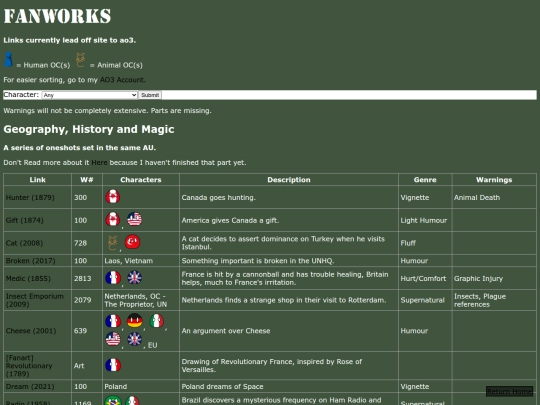The height and width of the screenshot is (405, 540).
Task: Click the Italy ball icon in the Cheese row
Action: (x=156, y=321)
